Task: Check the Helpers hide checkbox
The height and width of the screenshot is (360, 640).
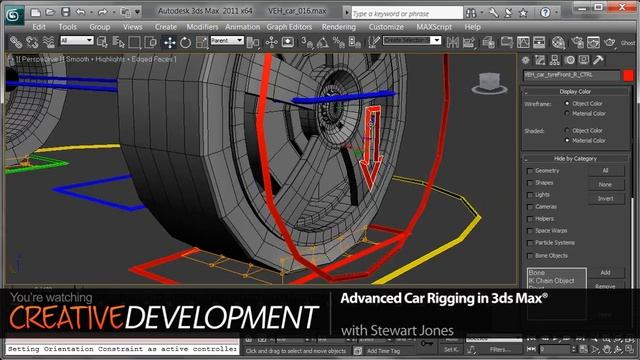Action: pyautogui.click(x=530, y=219)
